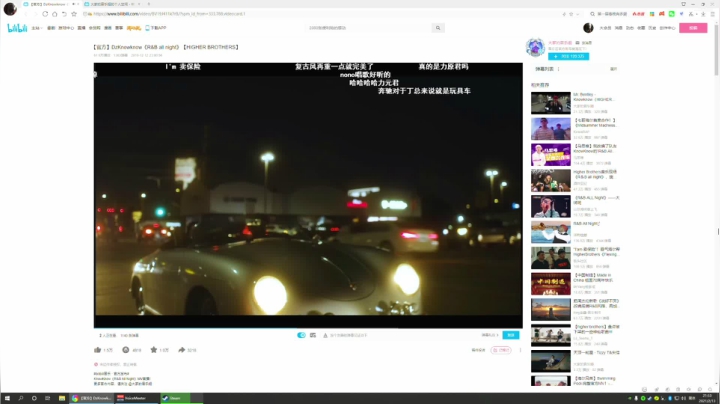The height and width of the screenshot is (404, 720).
Task: Click the bilibili search input field
Action: (370, 28)
